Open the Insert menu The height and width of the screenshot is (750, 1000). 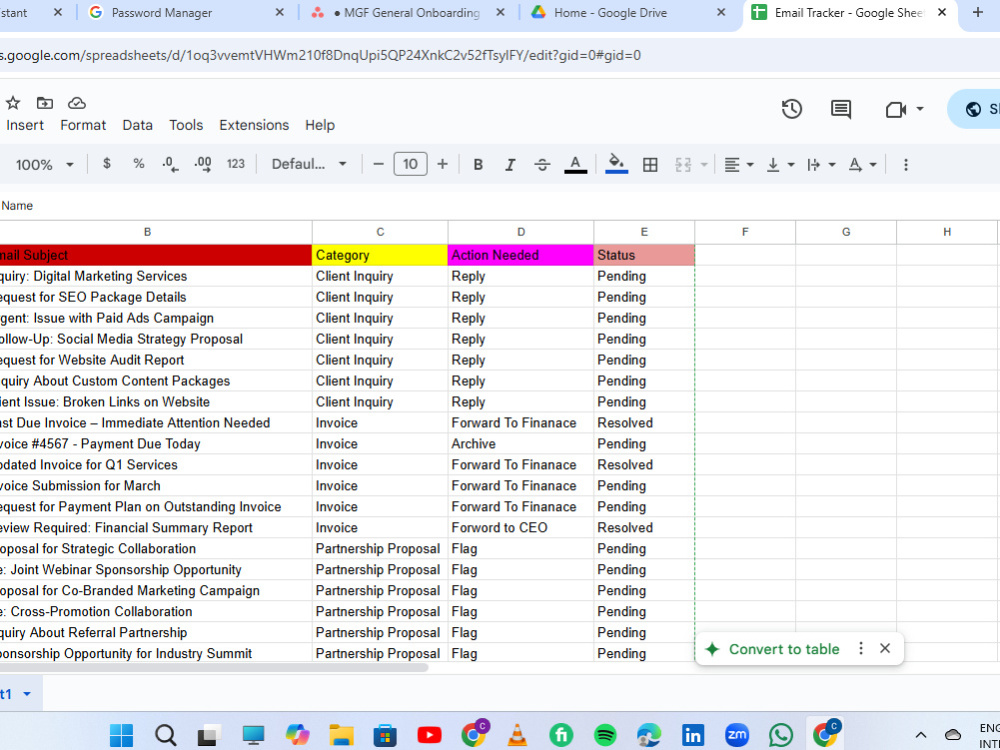25,125
